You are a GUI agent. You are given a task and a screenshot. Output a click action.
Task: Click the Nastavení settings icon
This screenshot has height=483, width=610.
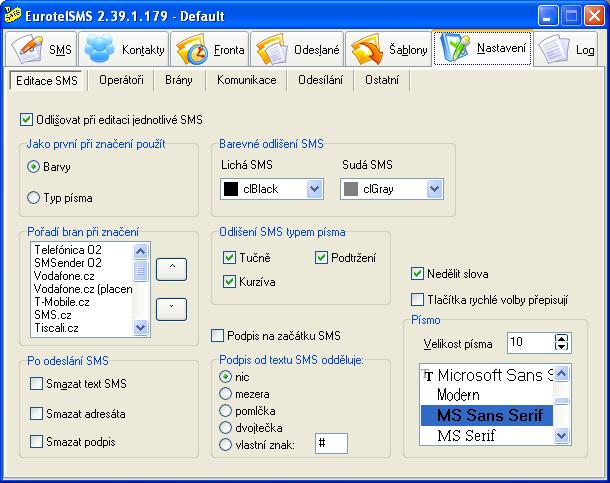456,48
